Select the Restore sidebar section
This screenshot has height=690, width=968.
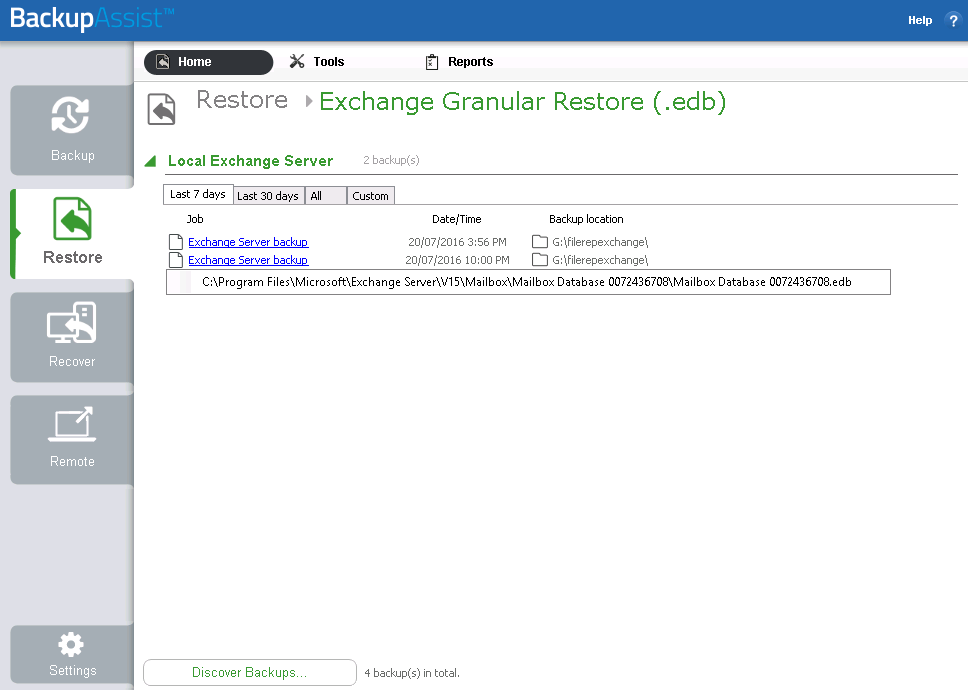(x=72, y=233)
